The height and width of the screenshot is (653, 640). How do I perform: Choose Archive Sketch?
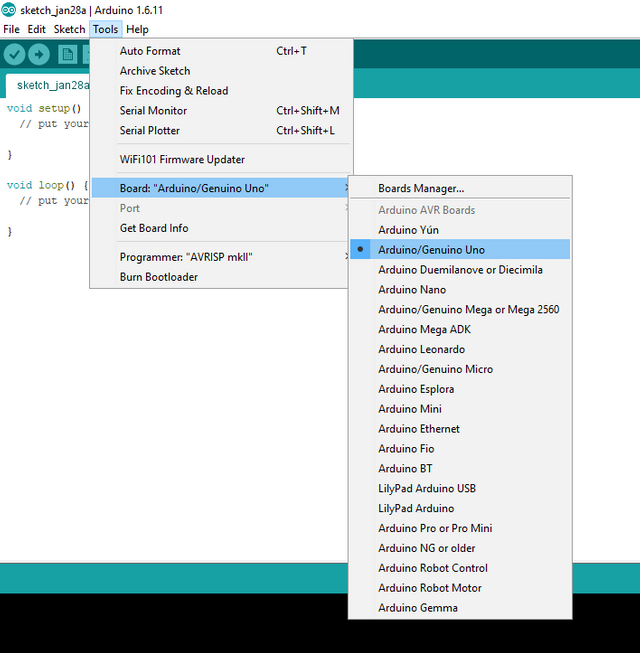[x=221, y=71]
